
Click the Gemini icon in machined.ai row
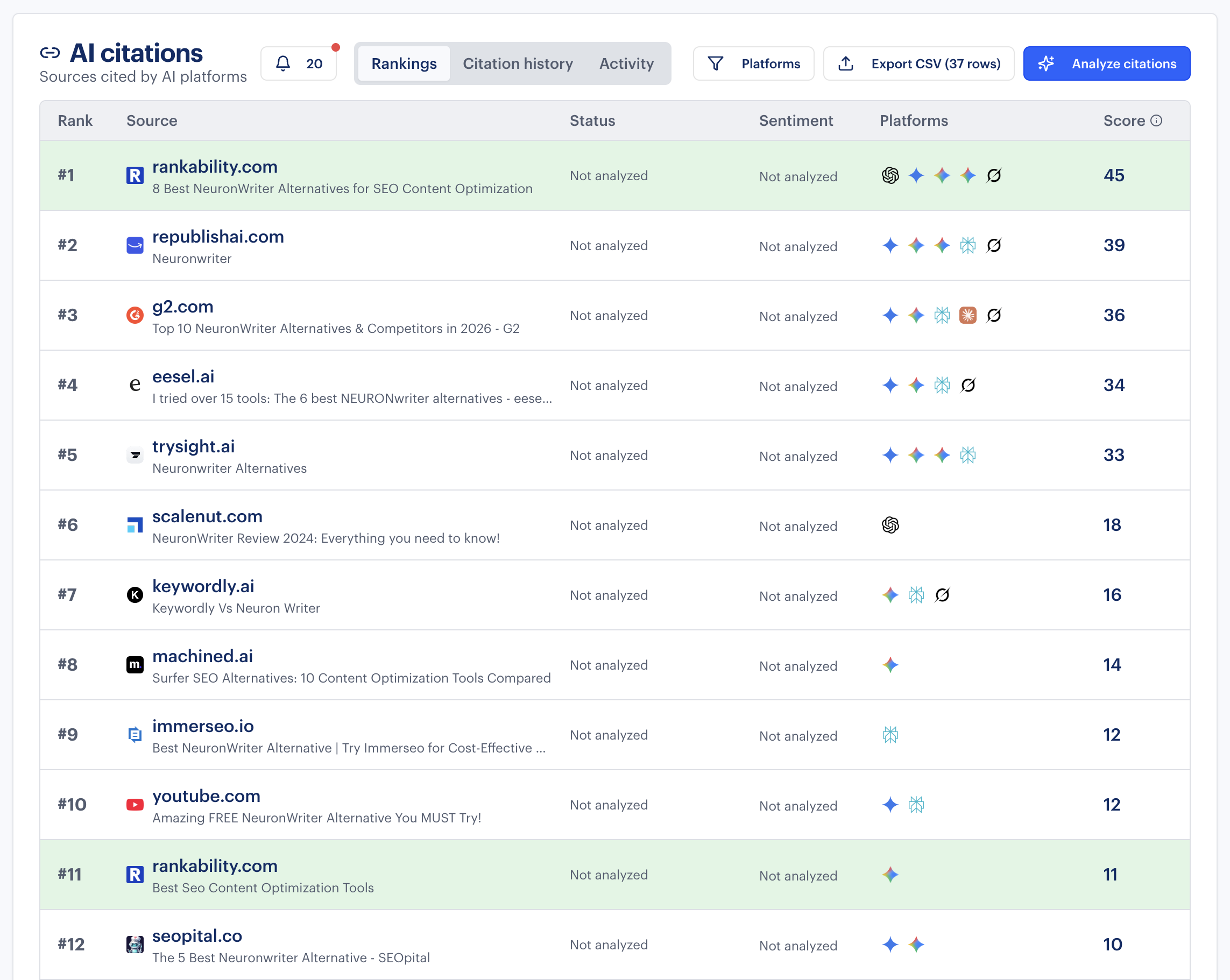pos(890,665)
